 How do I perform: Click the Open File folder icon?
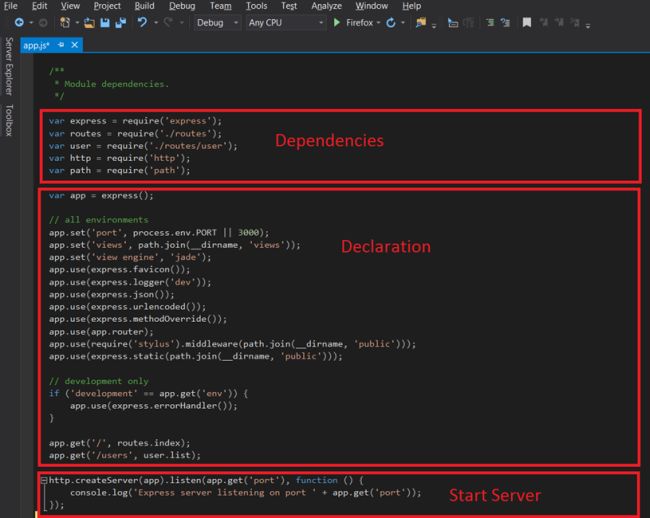coord(88,22)
